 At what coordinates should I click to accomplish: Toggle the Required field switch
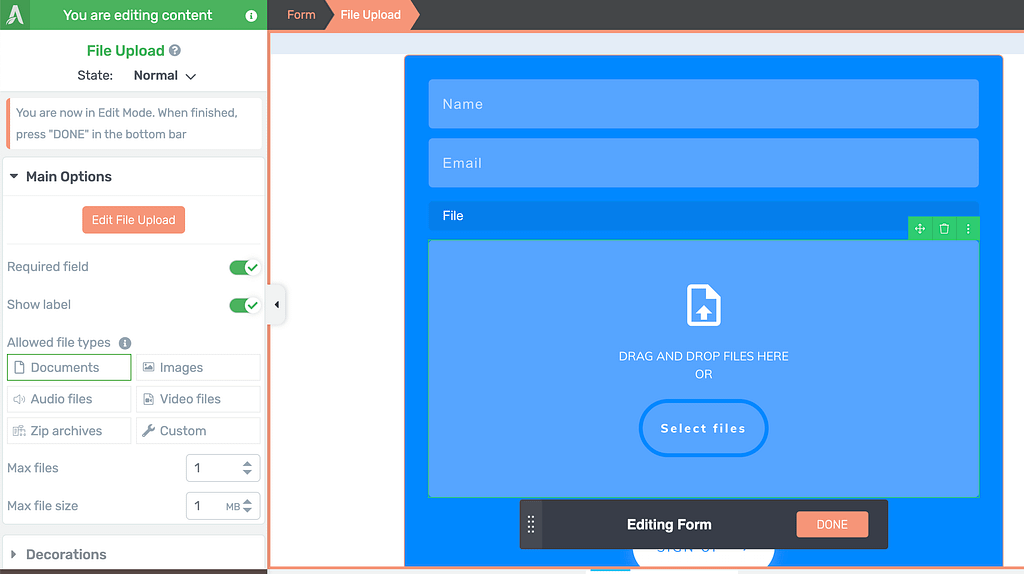[244, 267]
